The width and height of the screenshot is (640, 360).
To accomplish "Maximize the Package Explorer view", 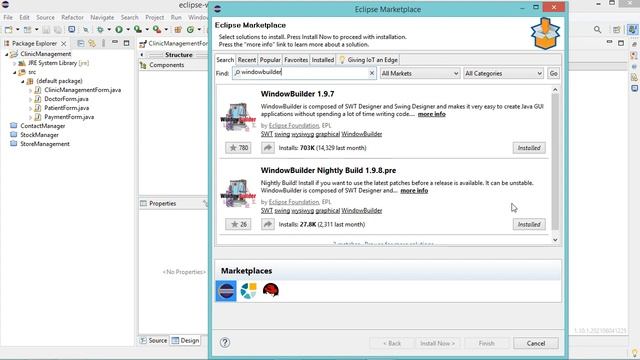I will pyautogui.click(x=127, y=43).
